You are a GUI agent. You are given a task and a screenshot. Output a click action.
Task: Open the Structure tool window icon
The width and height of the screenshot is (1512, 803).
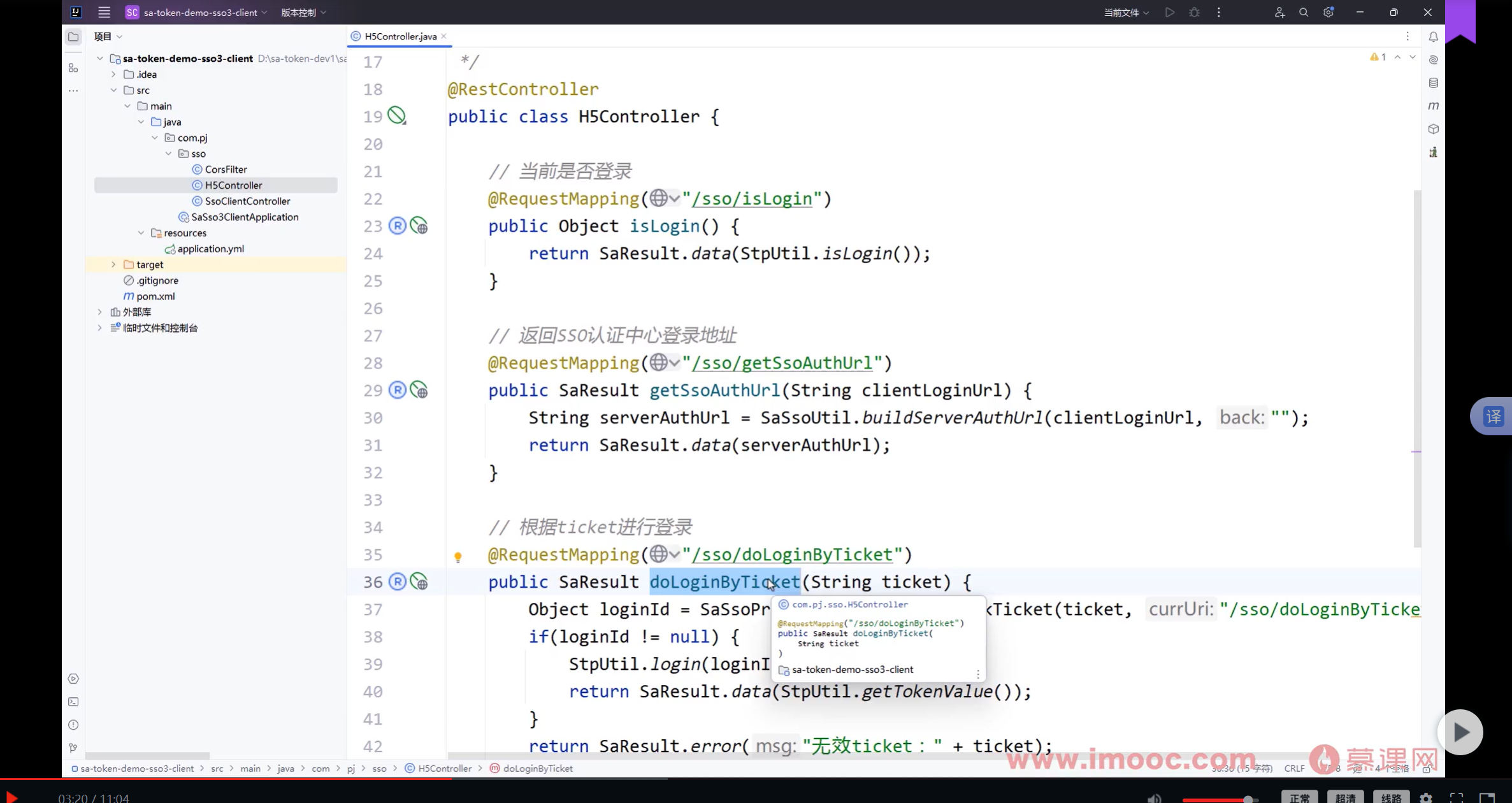click(73, 68)
